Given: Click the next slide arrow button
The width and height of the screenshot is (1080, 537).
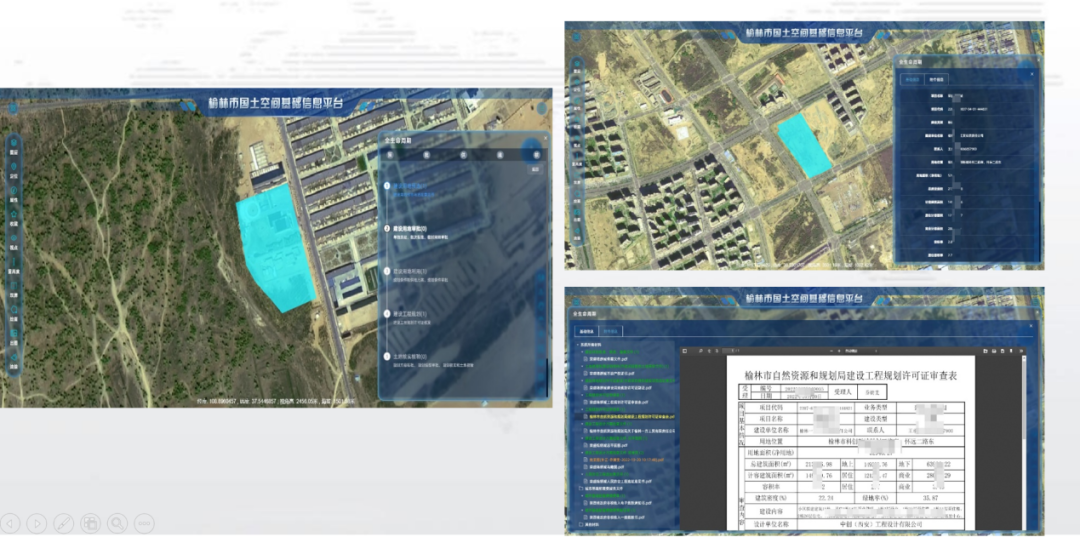Looking at the screenshot, I should click(37, 523).
